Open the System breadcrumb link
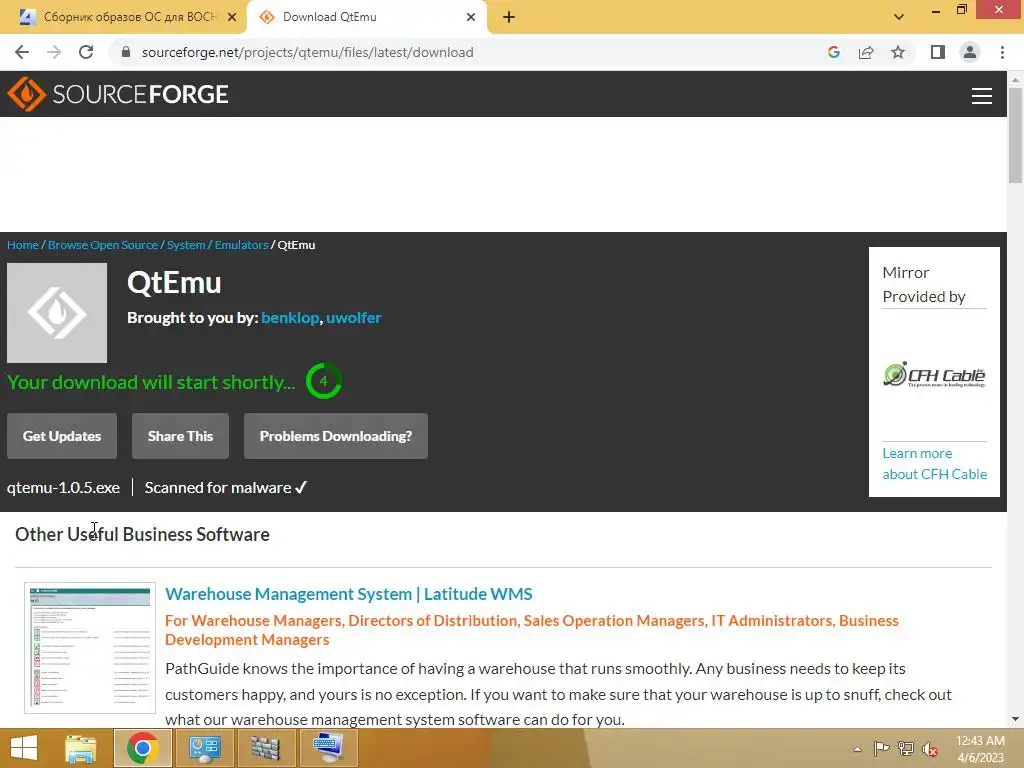This screenshot has width=1024, height=768. tap(186, 245)
